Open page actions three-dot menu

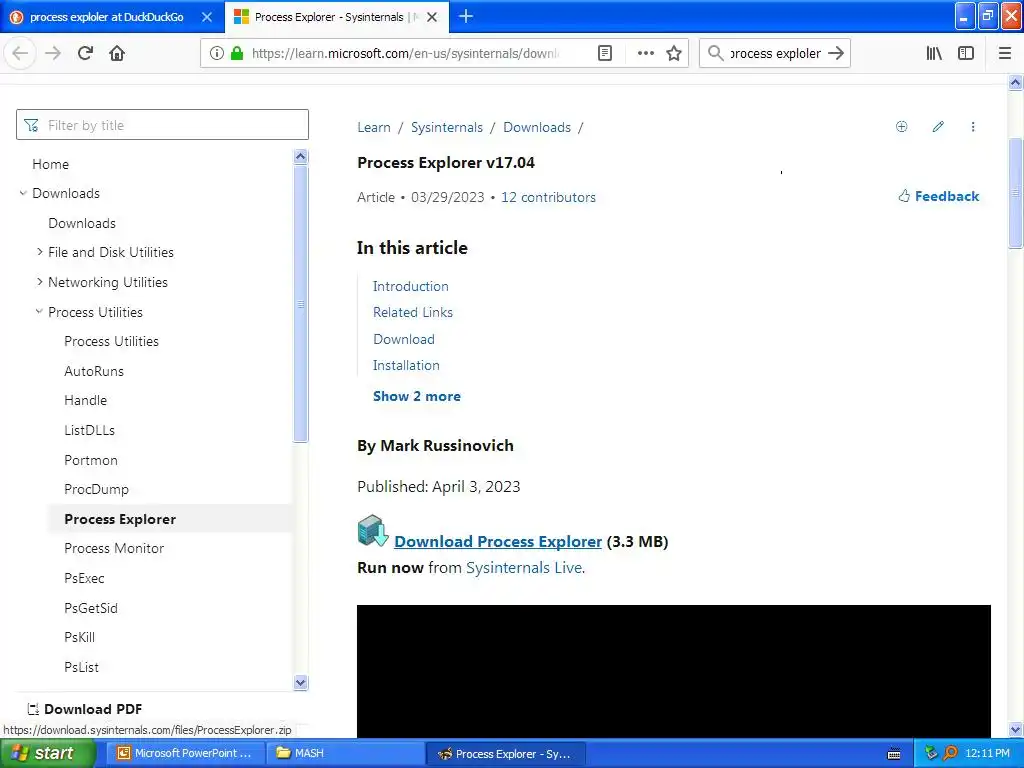click(645, 53)
